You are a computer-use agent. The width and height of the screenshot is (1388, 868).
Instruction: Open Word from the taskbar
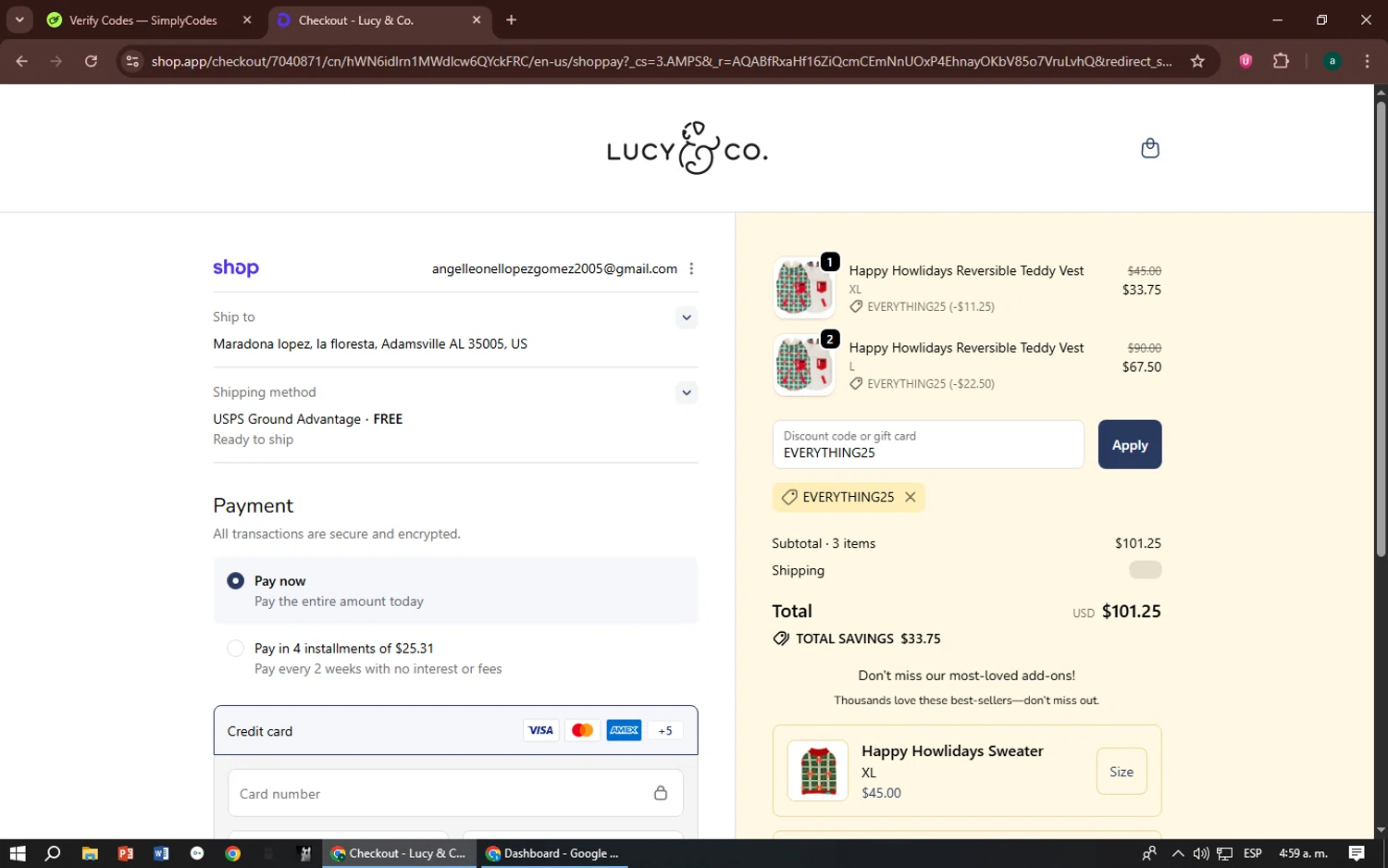point(161,853)
